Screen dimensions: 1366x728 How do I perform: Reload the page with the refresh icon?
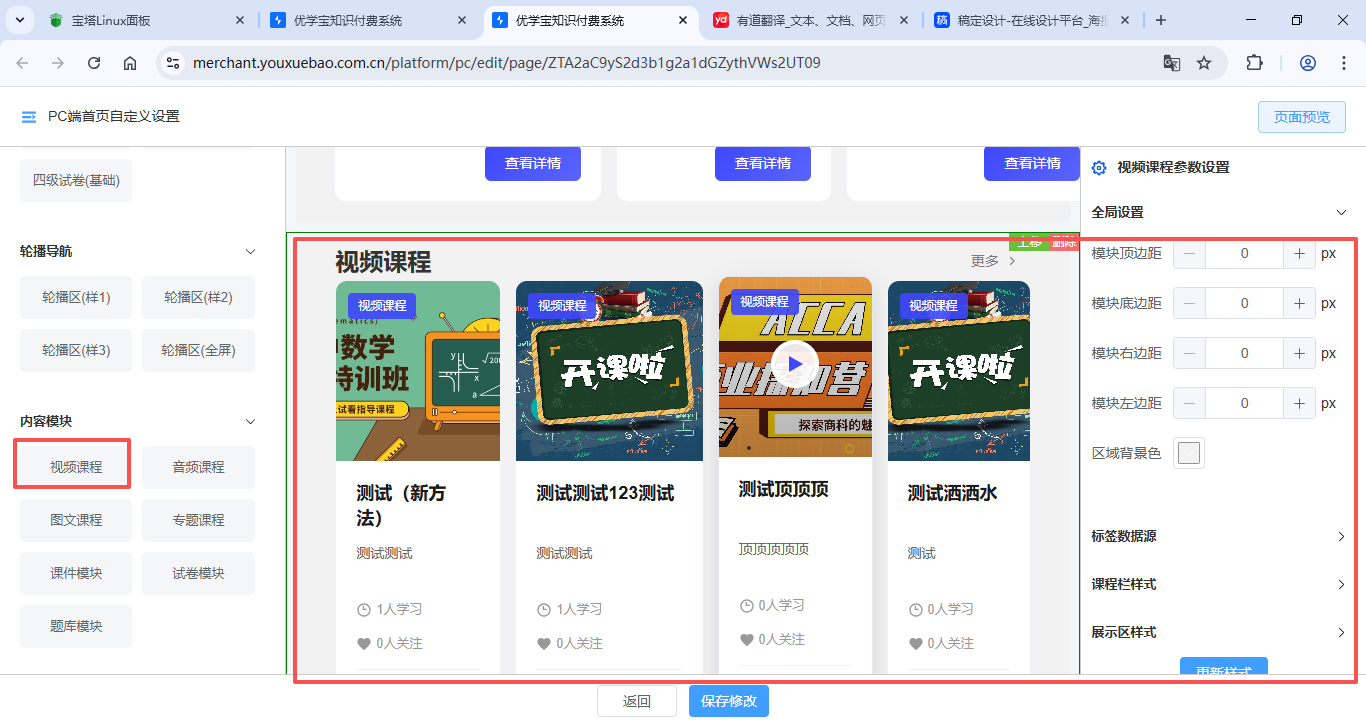click(94, 63)
